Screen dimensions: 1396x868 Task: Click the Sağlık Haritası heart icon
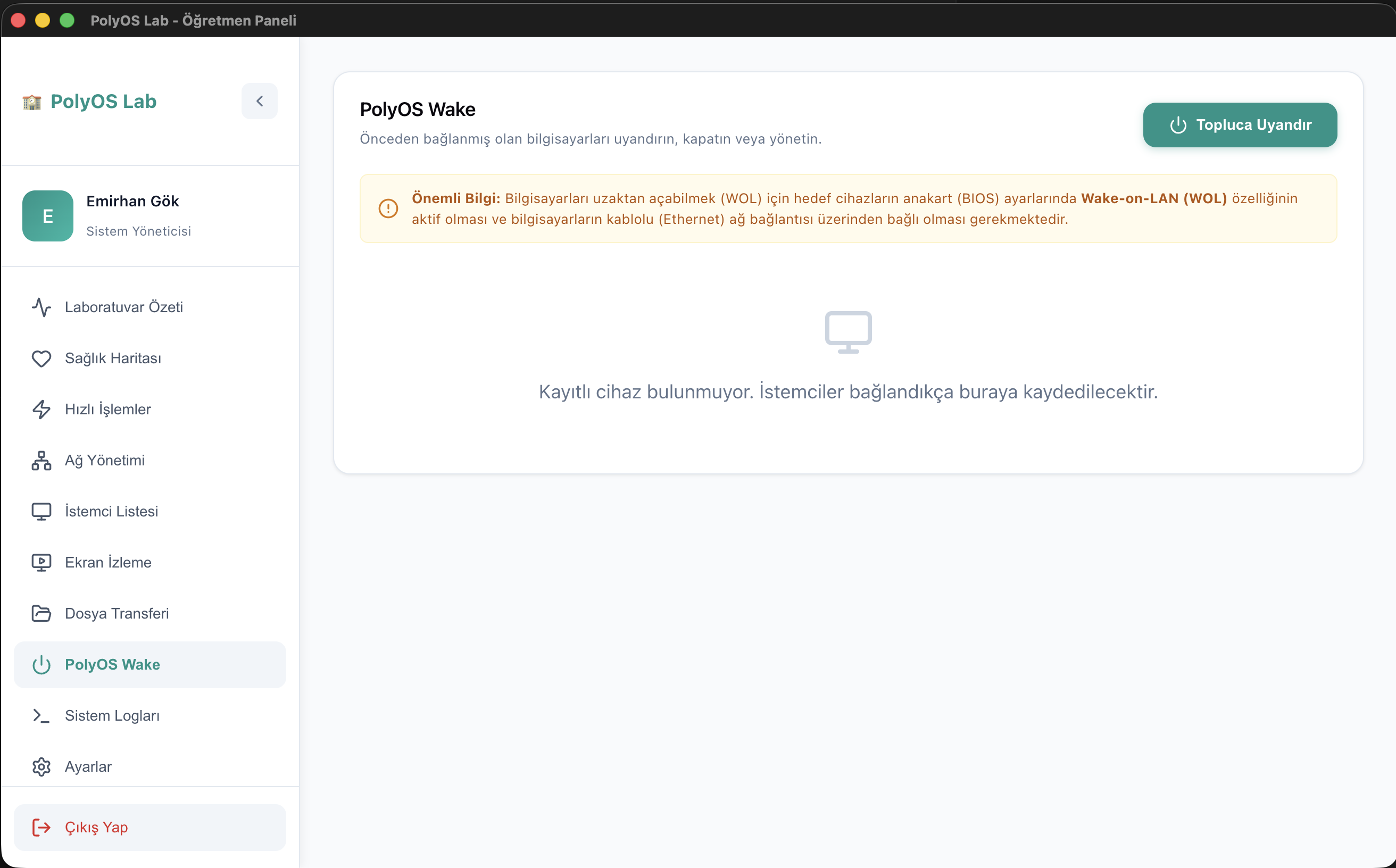[41, 358]
